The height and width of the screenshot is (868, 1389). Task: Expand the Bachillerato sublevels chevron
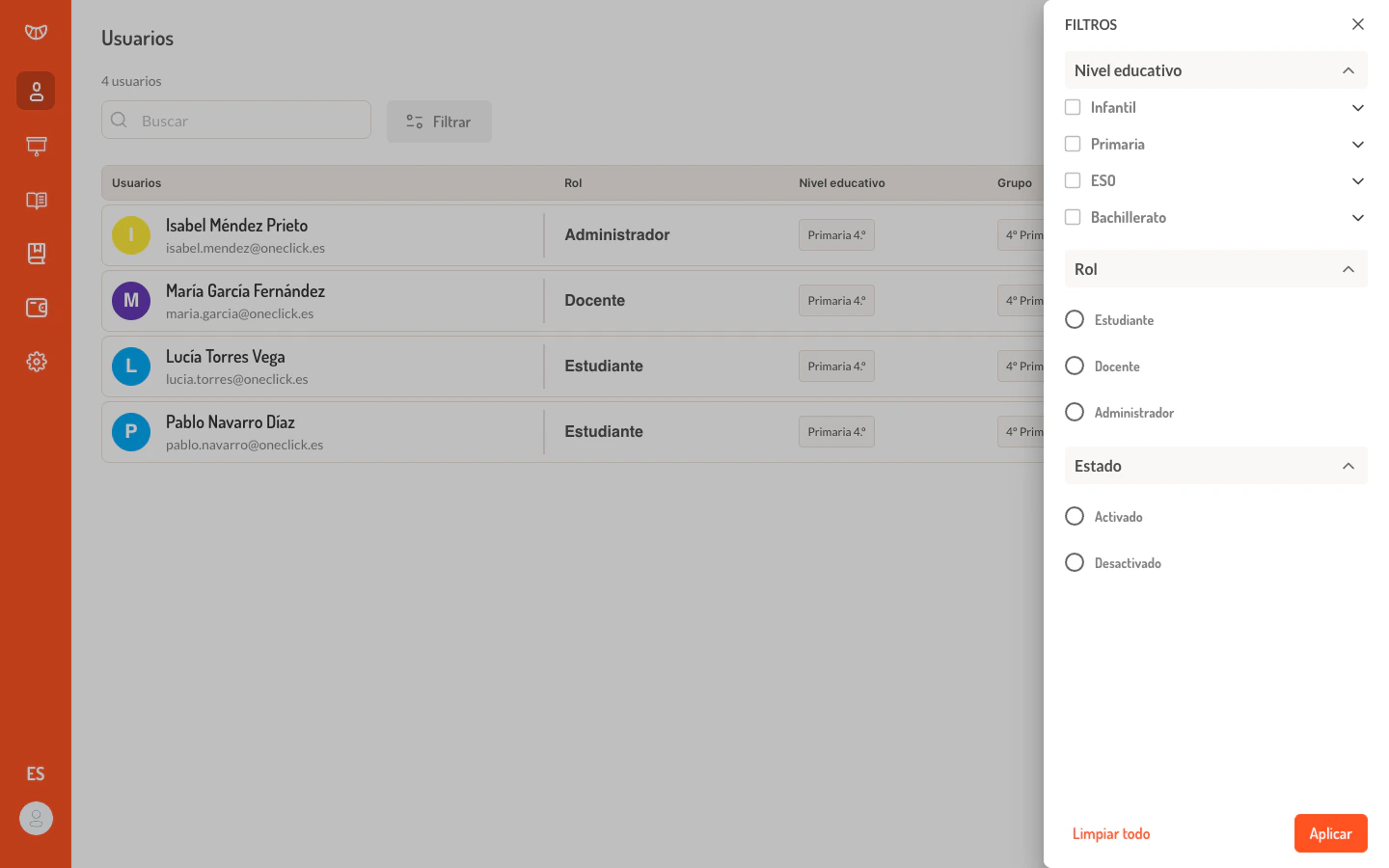(1358, 217)
